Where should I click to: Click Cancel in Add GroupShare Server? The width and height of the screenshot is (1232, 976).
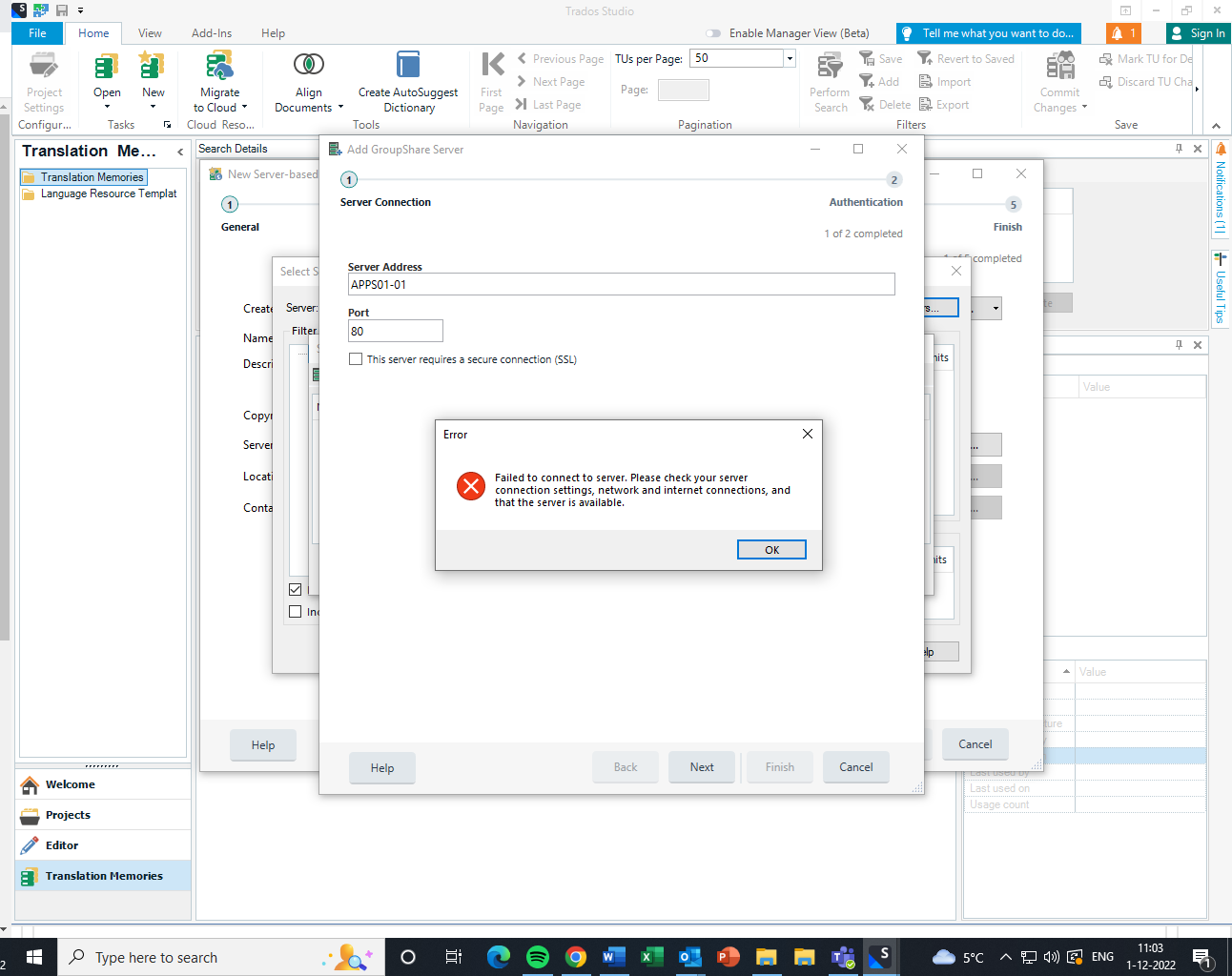point(856,767)
